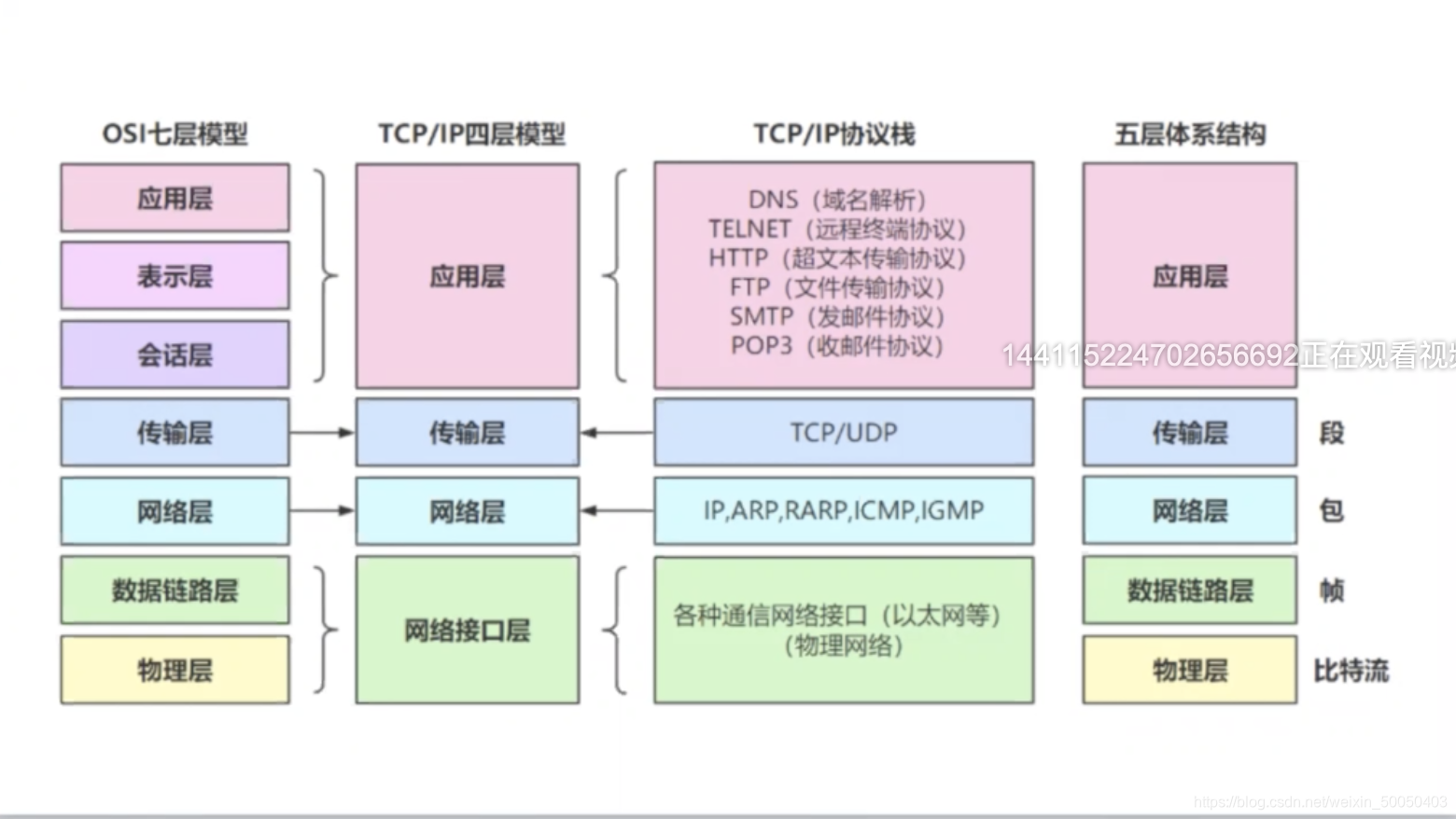Screen dimensions: 1456x819
Task: Click the "（物理网络）" text
Action: (844, 645)
